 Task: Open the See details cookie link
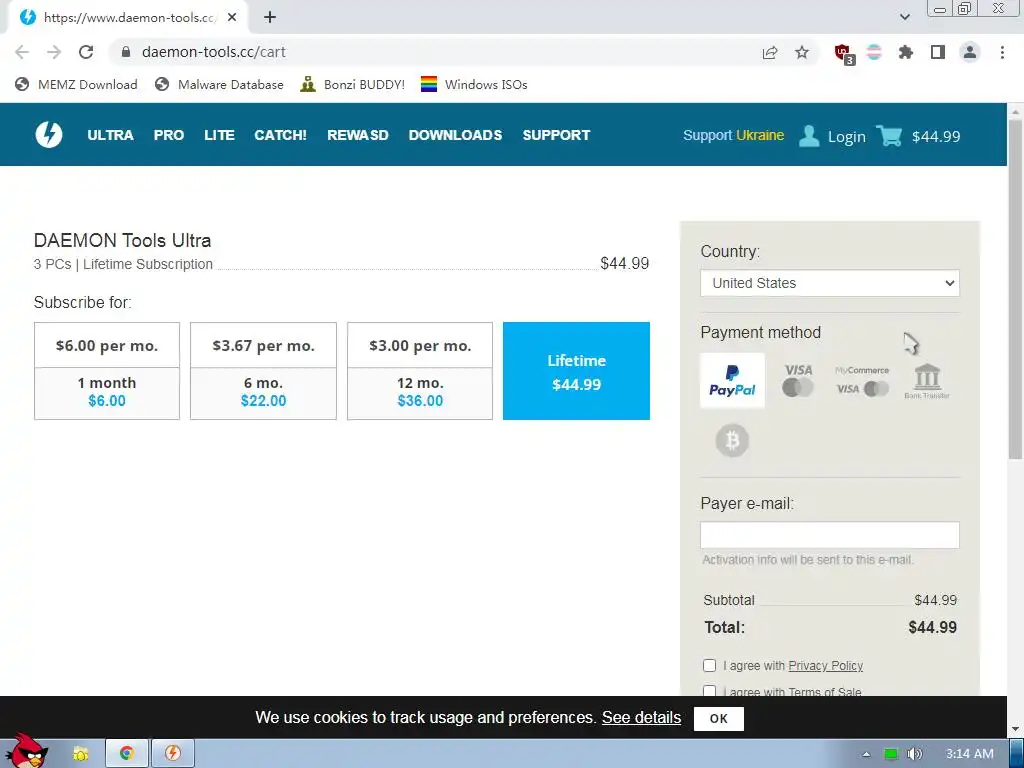tap(641, 718)
